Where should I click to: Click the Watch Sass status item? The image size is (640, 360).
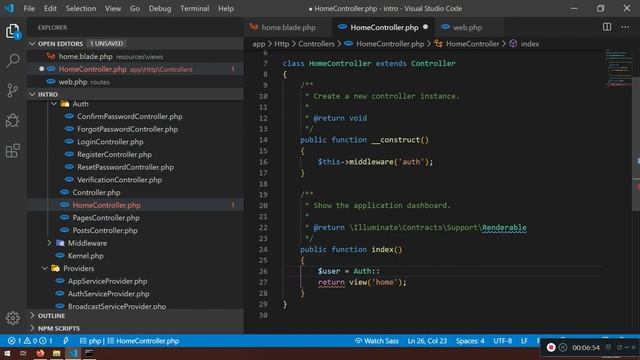[x=376, y=341]
